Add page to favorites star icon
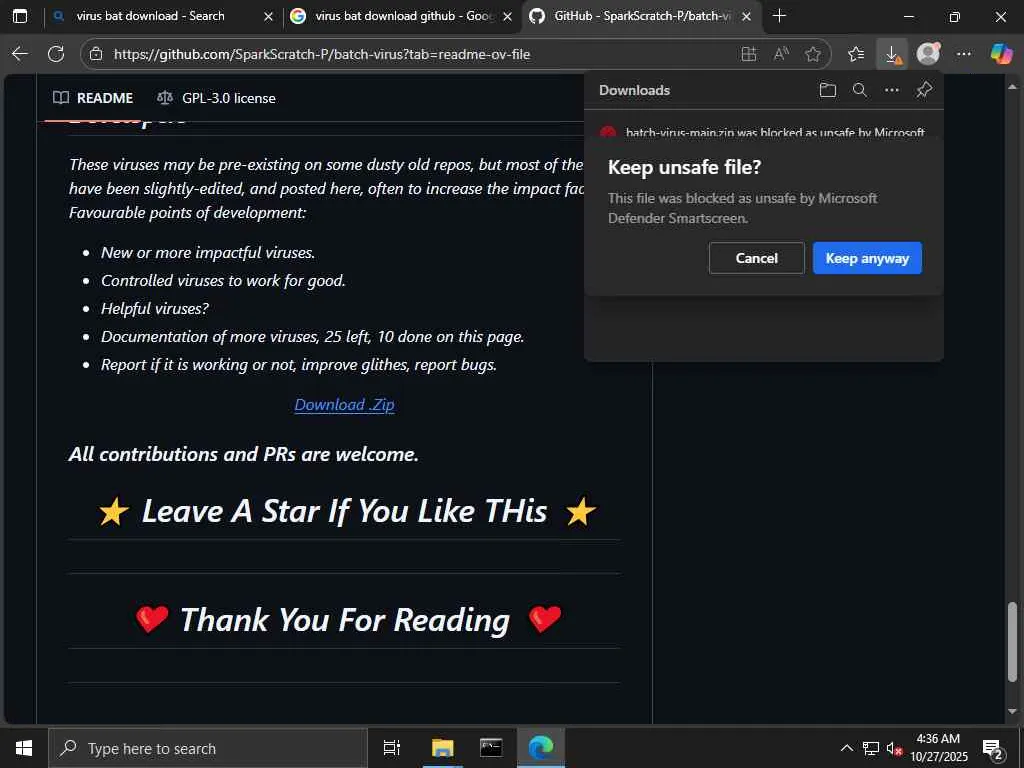Image resolution: width=1024 pixels, height=768 pixels. (813, 54)
